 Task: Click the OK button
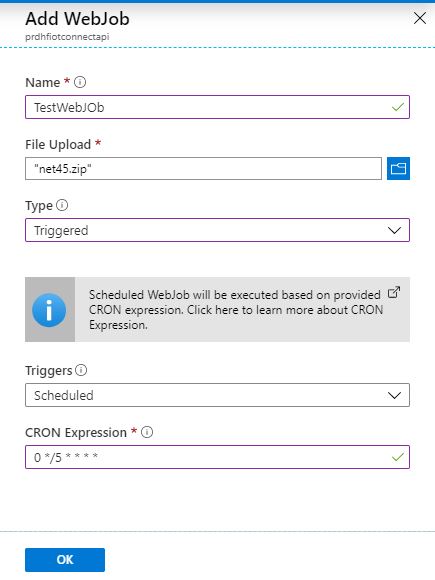tap(65, 560)
